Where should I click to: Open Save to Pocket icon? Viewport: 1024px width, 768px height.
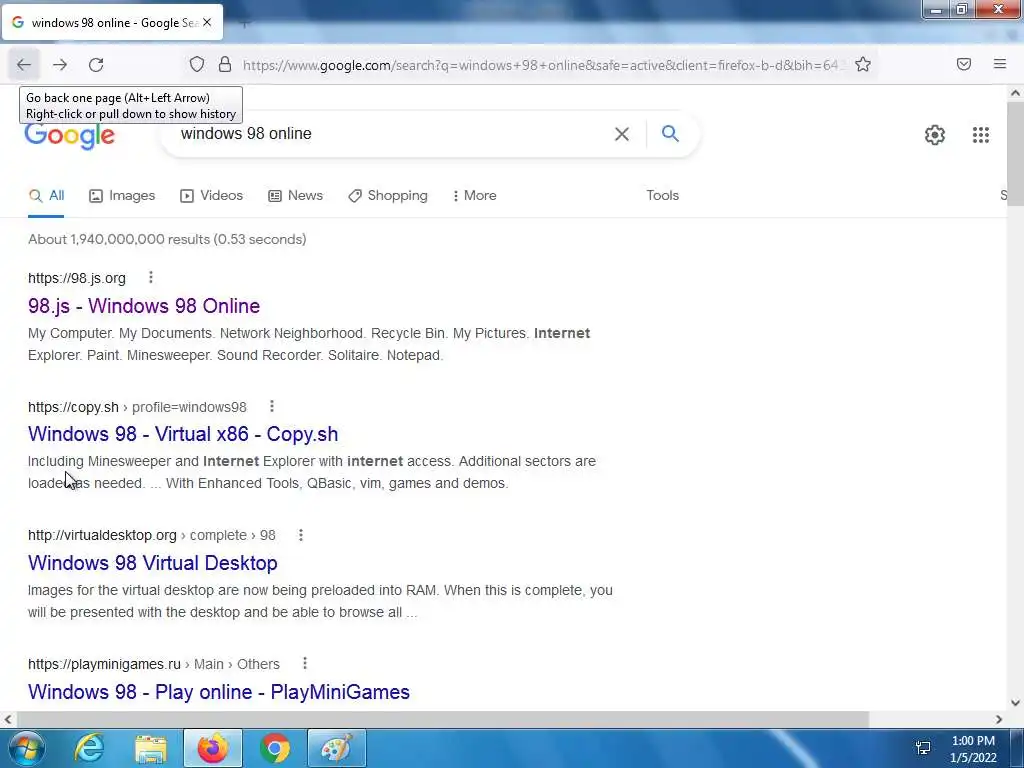pos(963,64)
